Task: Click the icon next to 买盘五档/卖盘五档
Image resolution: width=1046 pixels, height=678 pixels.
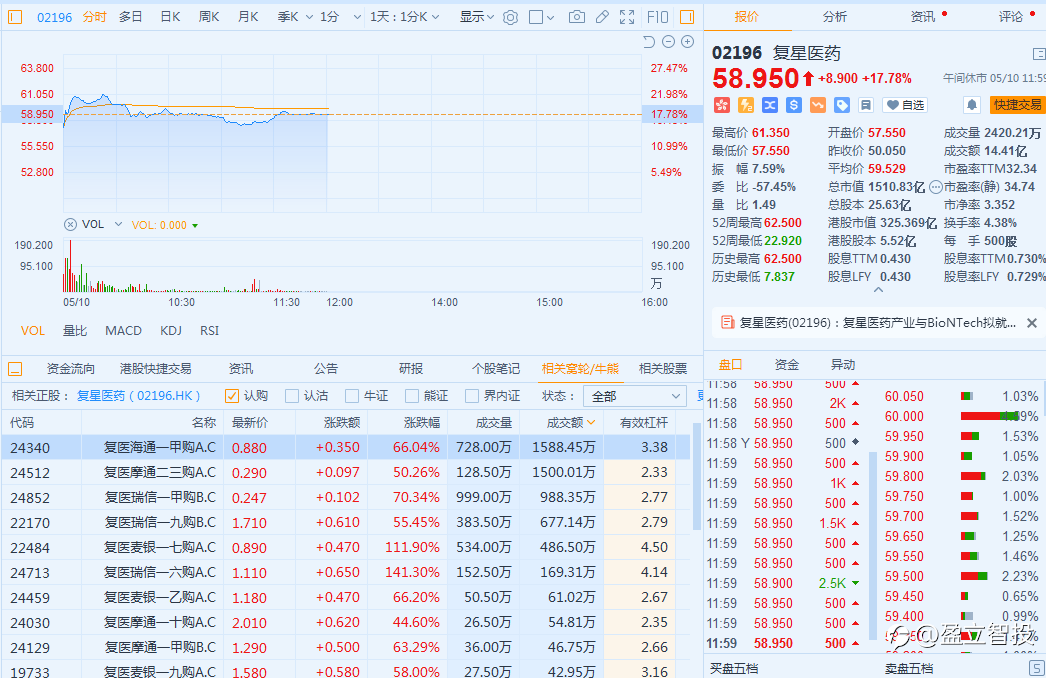Action: coord(1037,667)
